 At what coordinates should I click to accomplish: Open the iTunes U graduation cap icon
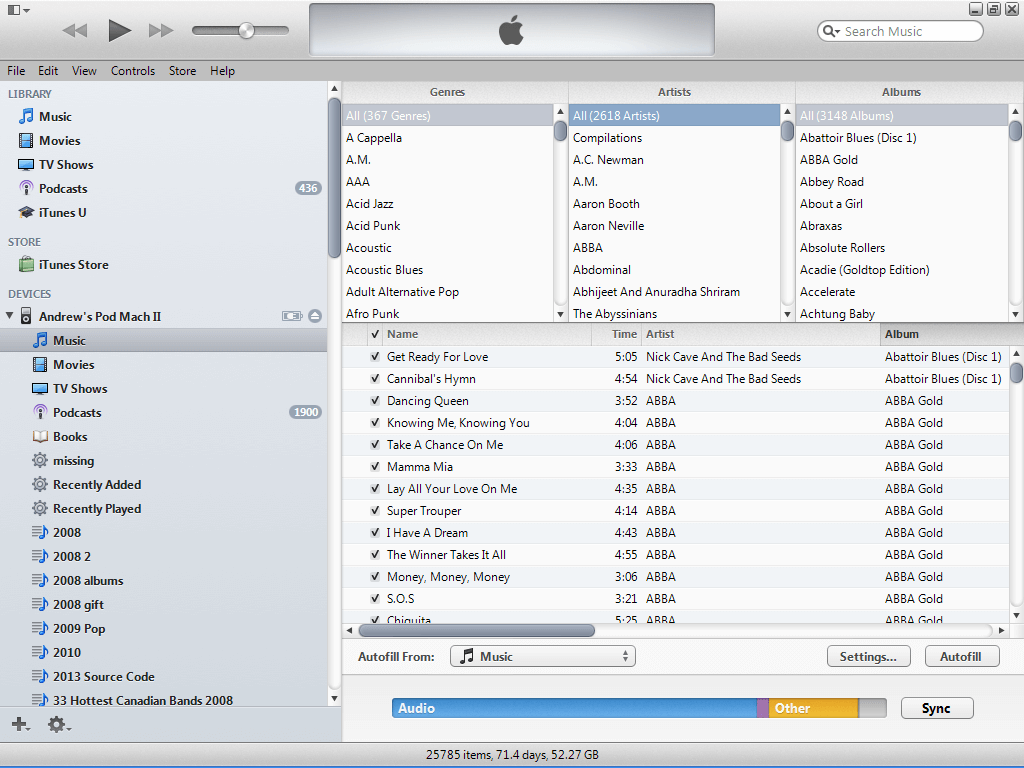pos(26,212)
